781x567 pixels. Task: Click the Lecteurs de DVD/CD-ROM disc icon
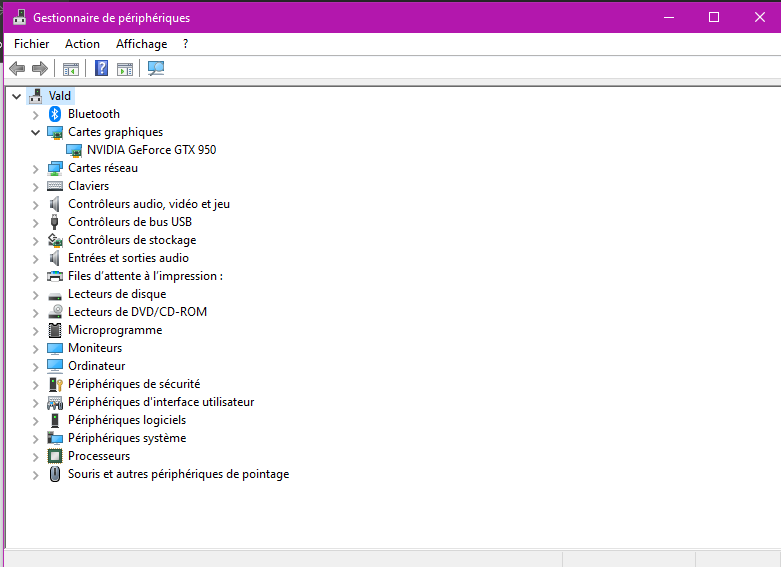tap(55, 312)
